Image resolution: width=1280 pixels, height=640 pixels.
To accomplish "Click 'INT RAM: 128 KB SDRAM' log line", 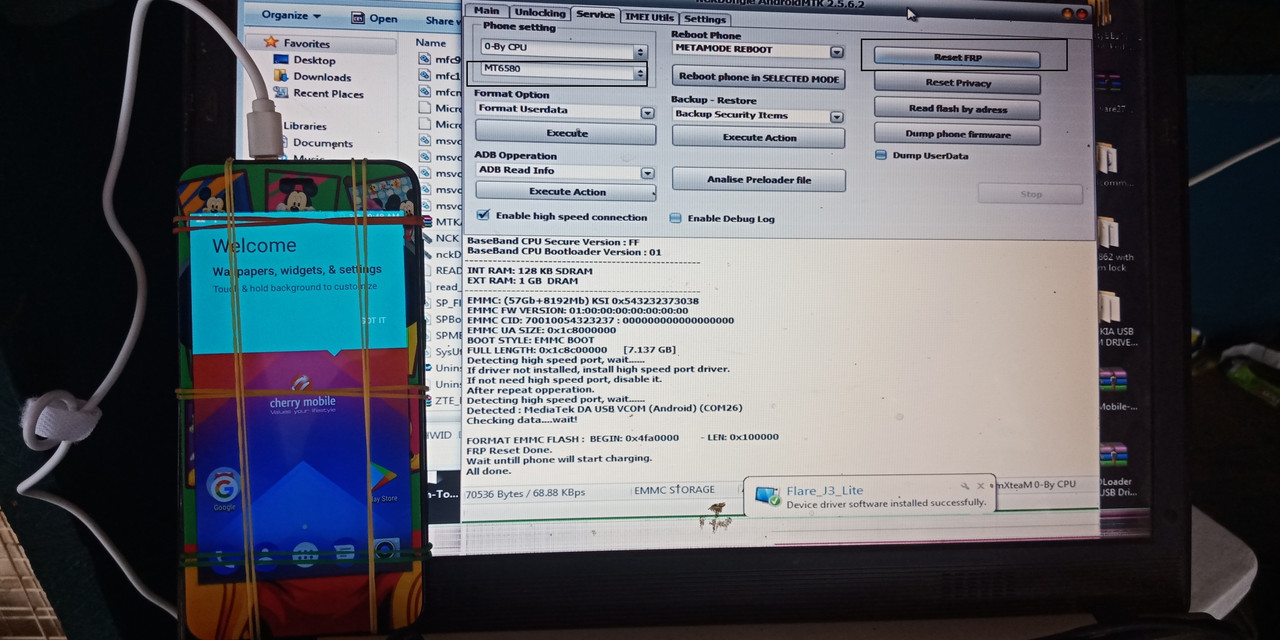I will pos(529,271).
